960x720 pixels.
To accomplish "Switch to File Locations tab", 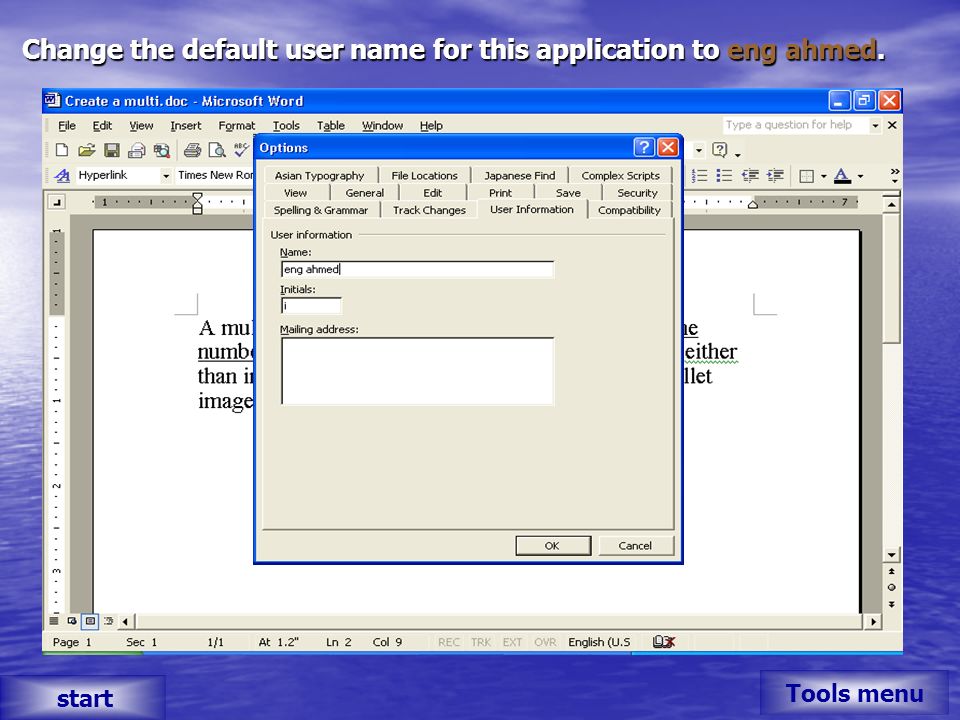I will pos(424,176).
